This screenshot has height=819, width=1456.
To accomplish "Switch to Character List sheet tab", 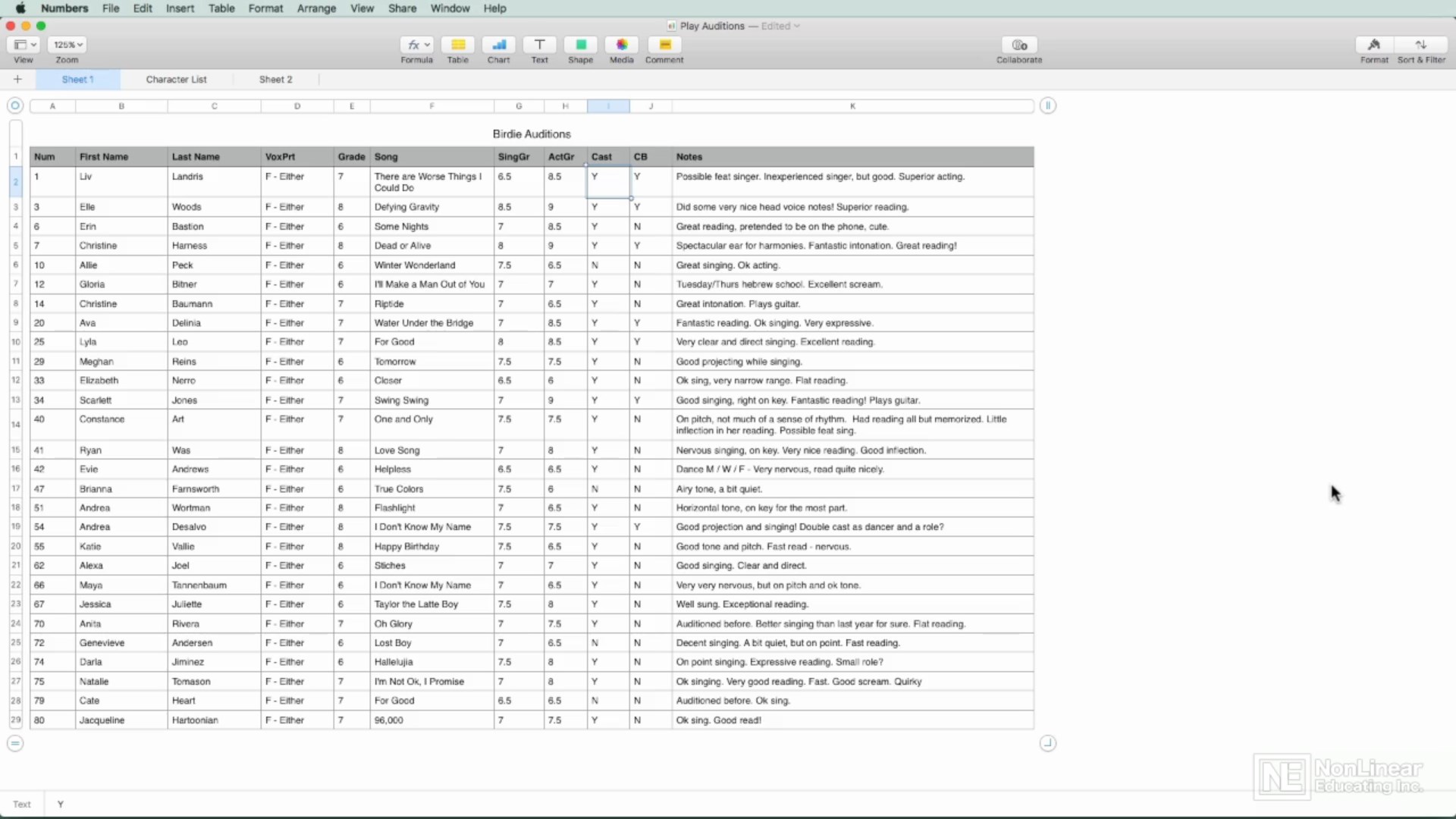I will (176, 80).
